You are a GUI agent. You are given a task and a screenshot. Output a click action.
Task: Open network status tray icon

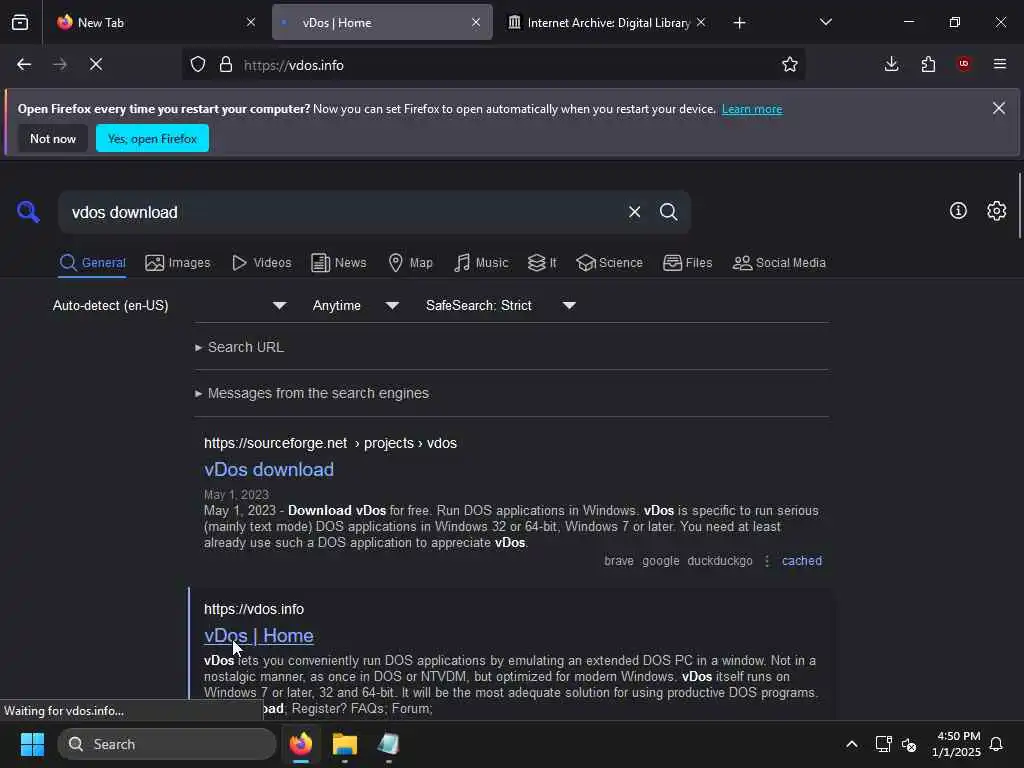884,744
